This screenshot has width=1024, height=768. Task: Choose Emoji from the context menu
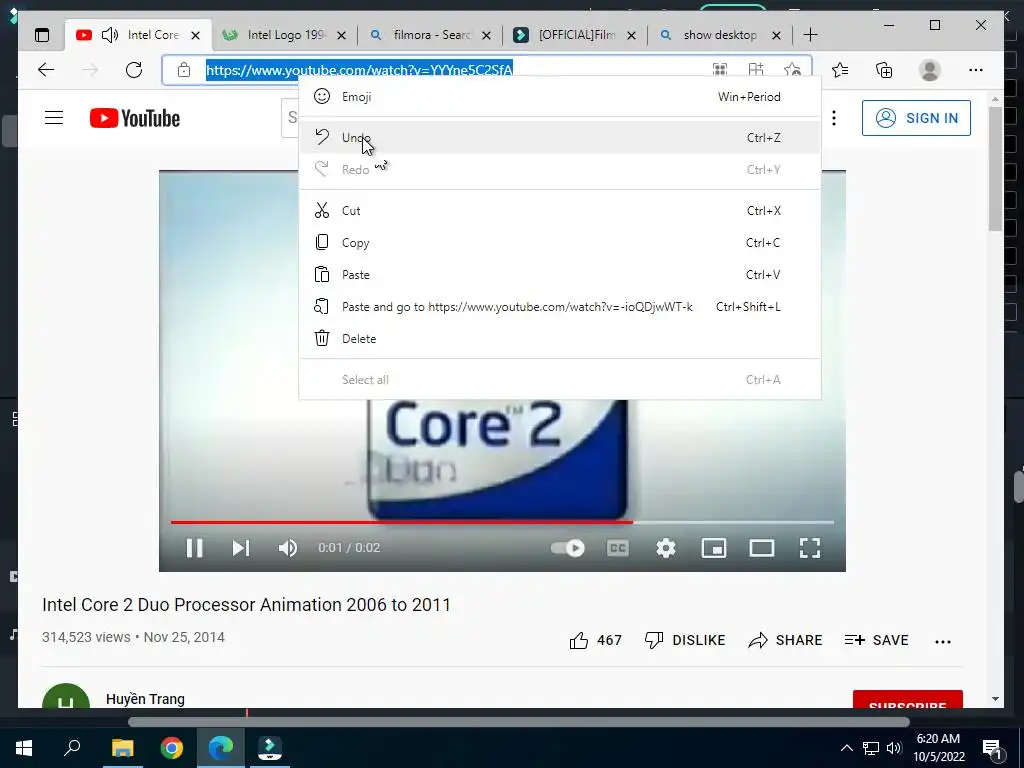pyautogui.click(x=560, y=97)
